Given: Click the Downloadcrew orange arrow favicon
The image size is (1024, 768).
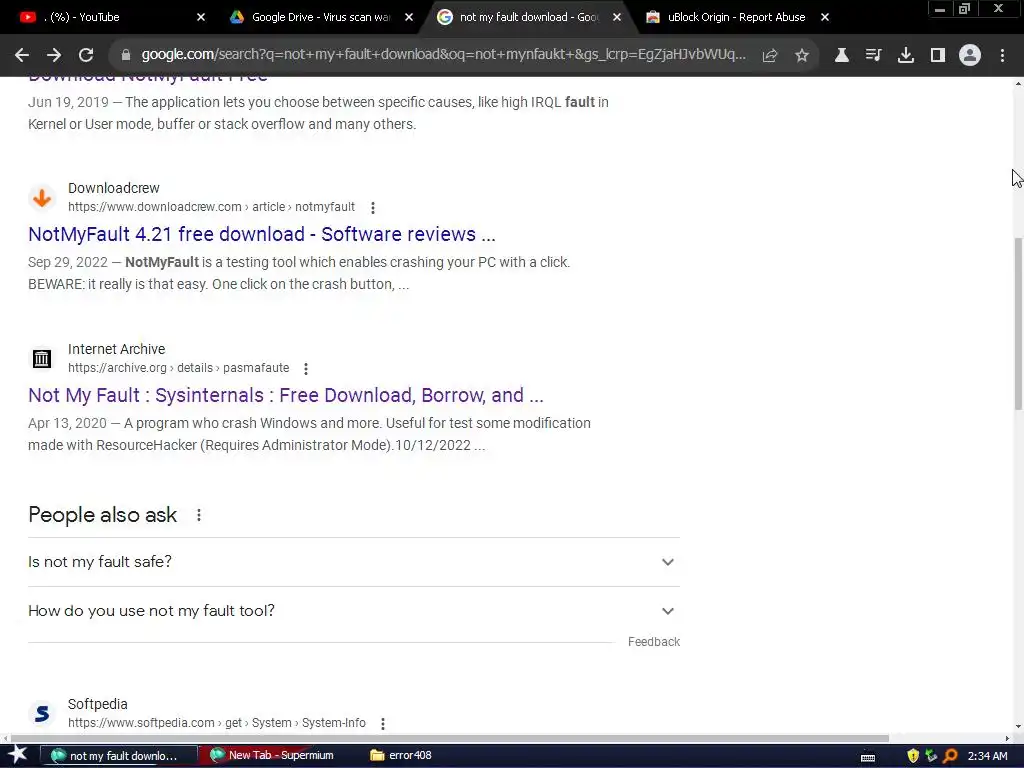Looking at the screenshot, I should tap(42, 197).
